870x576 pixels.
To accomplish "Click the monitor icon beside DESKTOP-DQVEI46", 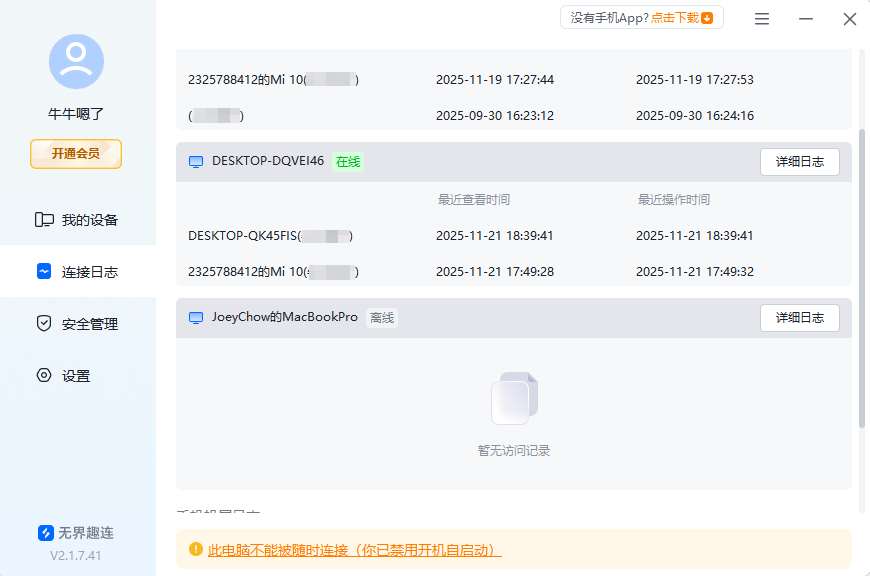I will click(196, 161).
